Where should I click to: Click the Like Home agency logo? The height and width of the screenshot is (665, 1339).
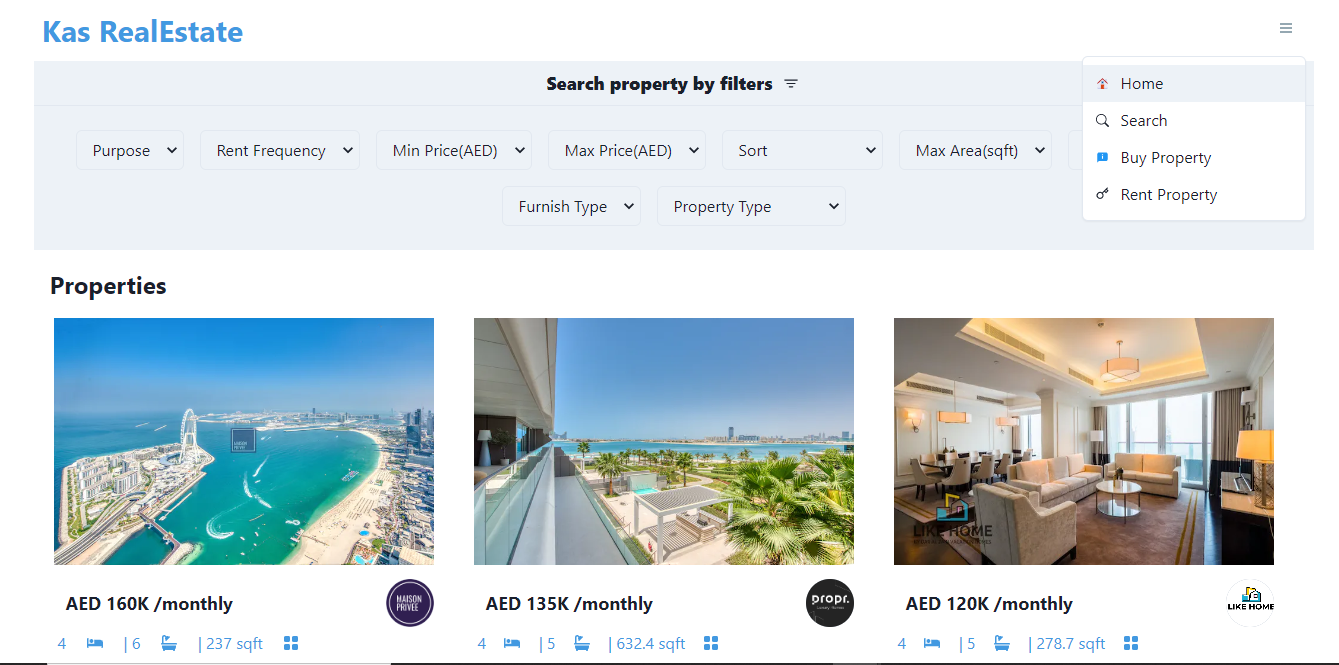click(x=1250, y=603)
